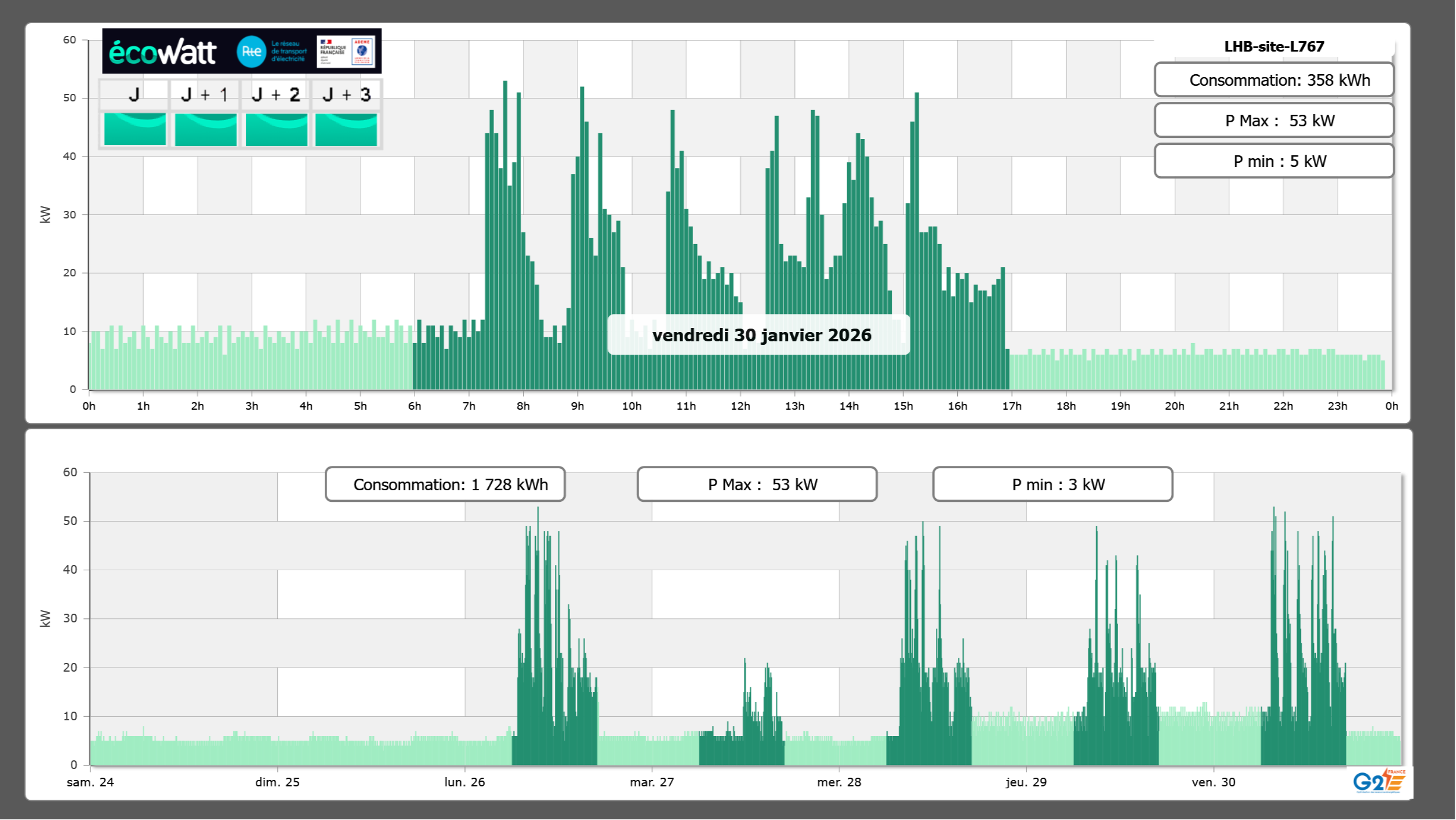Image resolution: width=1456 pixels, height=820 pixels.
Task: Click the 12h tick on the daily chart axis
Action: click(740, 406)
